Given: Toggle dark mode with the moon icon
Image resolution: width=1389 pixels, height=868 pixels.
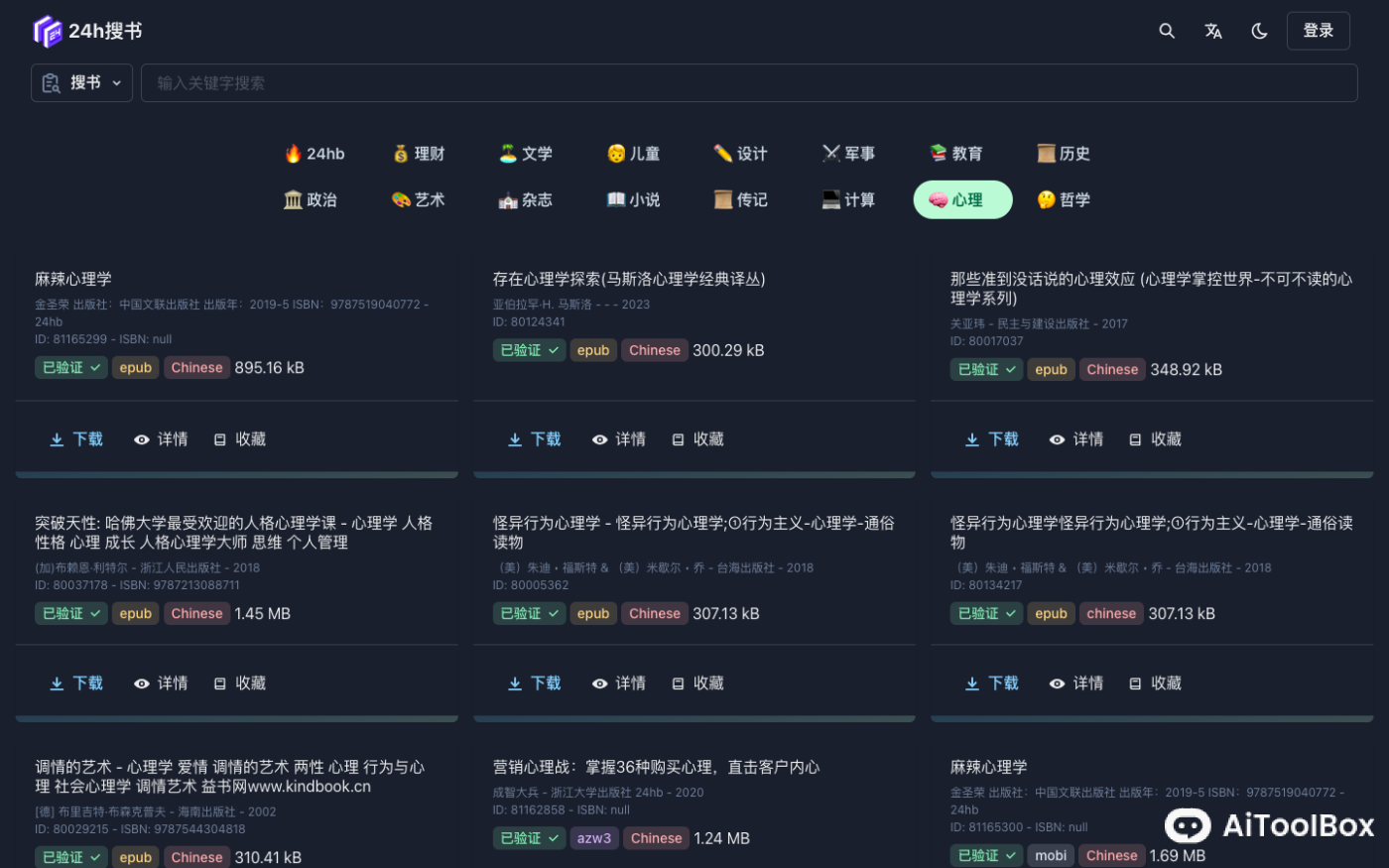Looking at the screenshot, I should 1258,31.
